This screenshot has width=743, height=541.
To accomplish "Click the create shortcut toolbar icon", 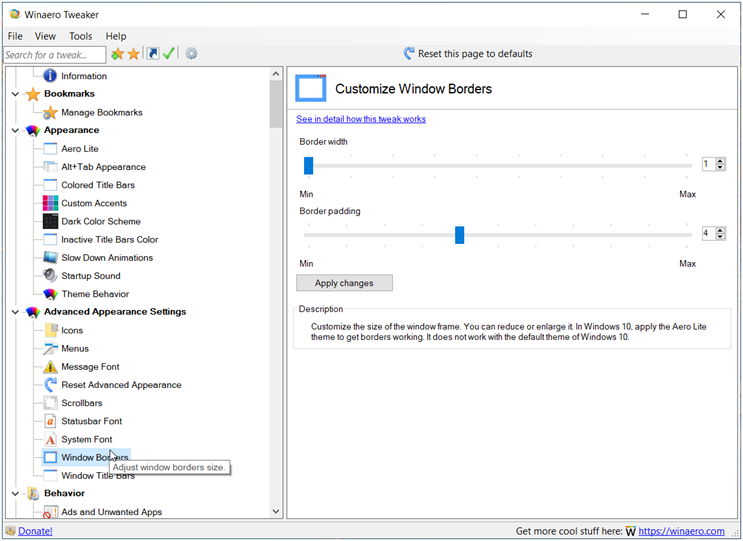I will click(153, 54).
